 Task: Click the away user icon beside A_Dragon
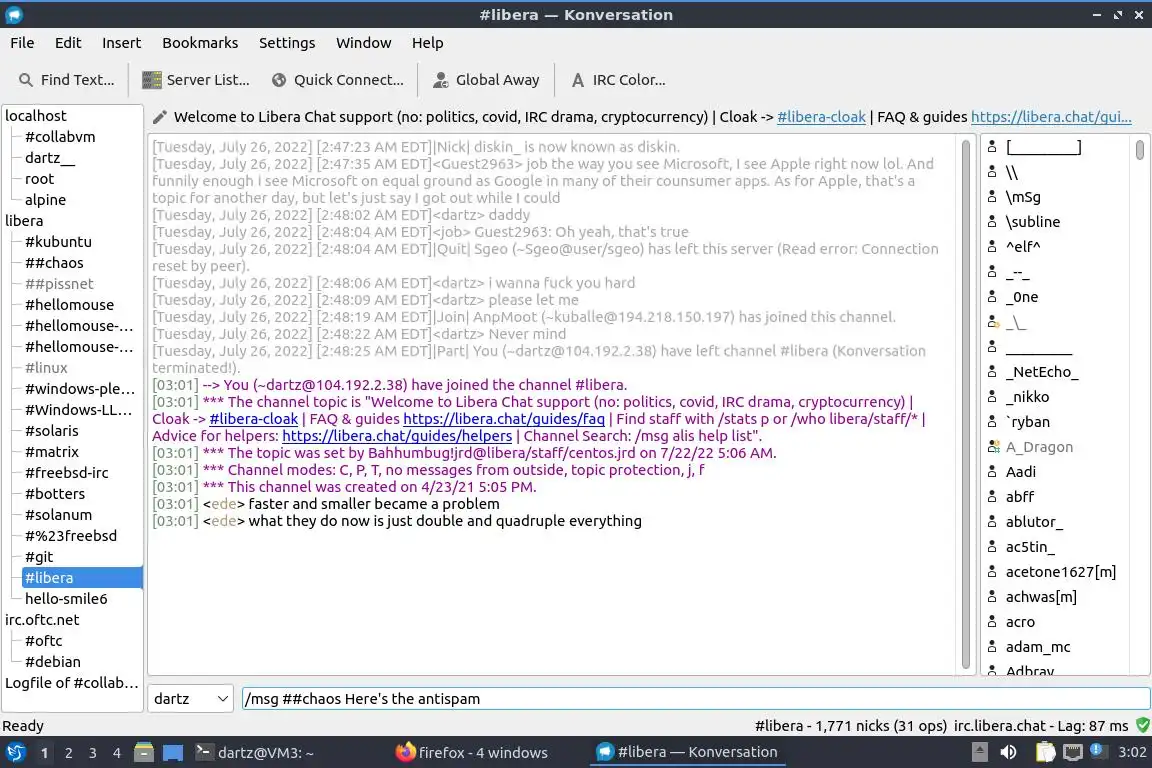coord(993,446)
